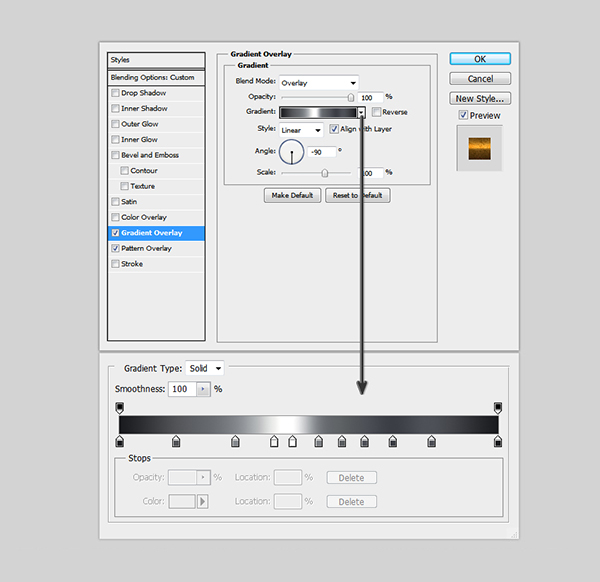
Task: Select the top-left opacity stop
Action: point(120,407)
